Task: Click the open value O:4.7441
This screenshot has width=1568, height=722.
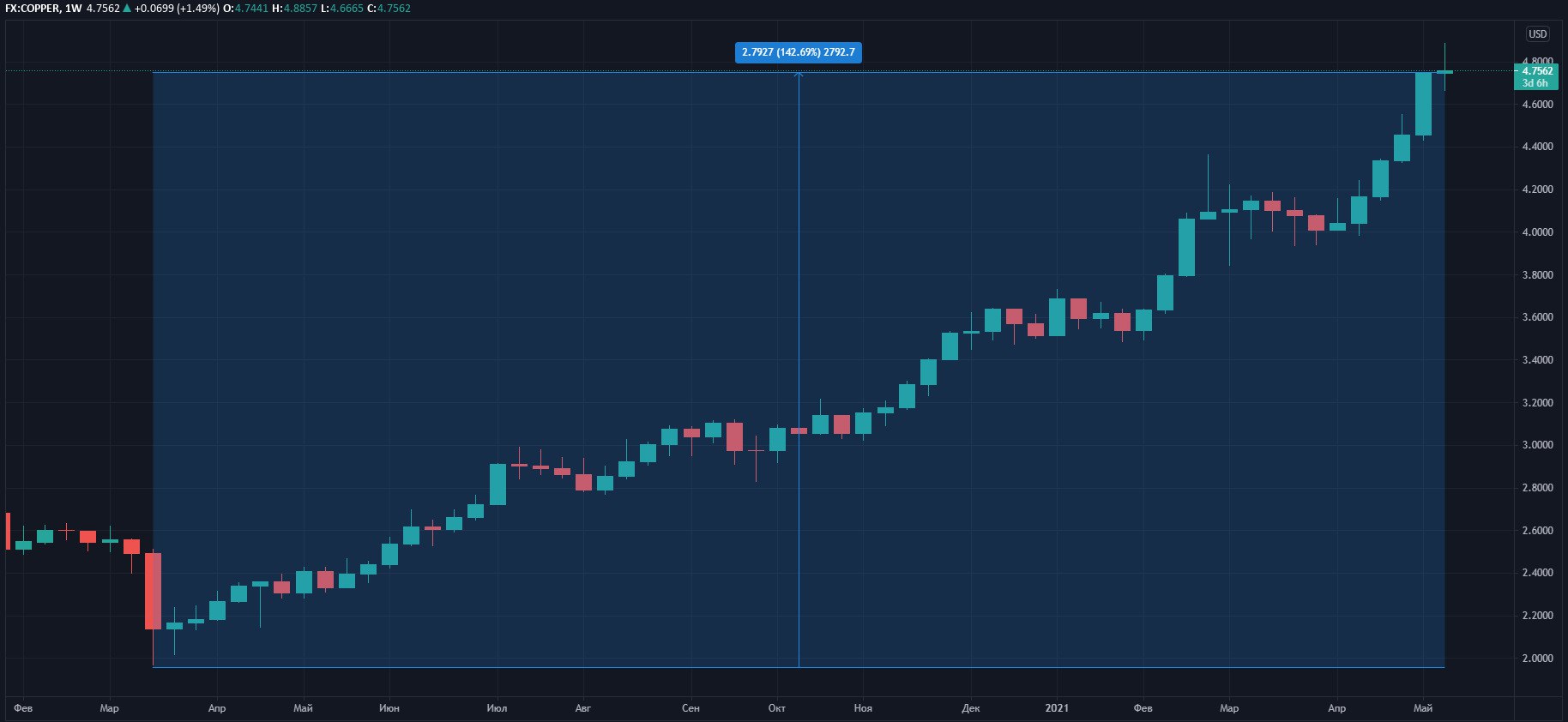Action: [245, 8]
